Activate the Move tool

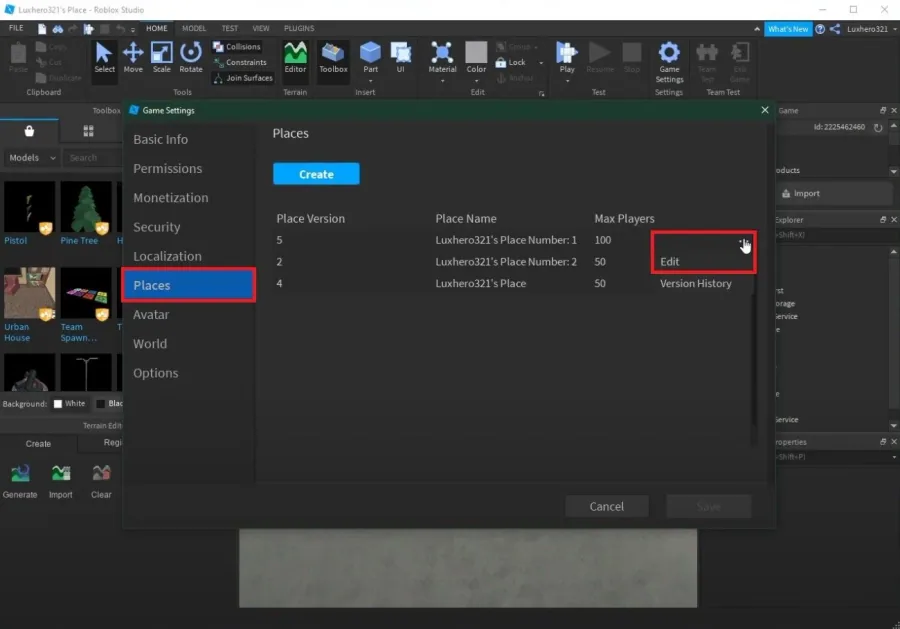133,58
